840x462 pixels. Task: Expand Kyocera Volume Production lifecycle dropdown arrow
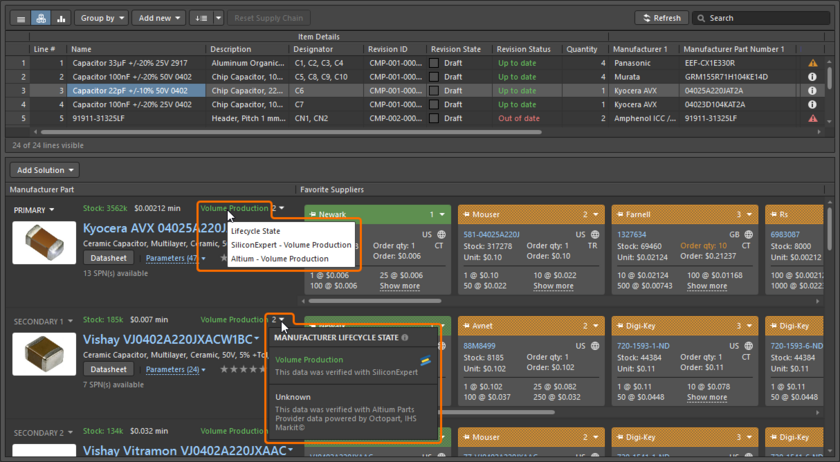point(282,208)
